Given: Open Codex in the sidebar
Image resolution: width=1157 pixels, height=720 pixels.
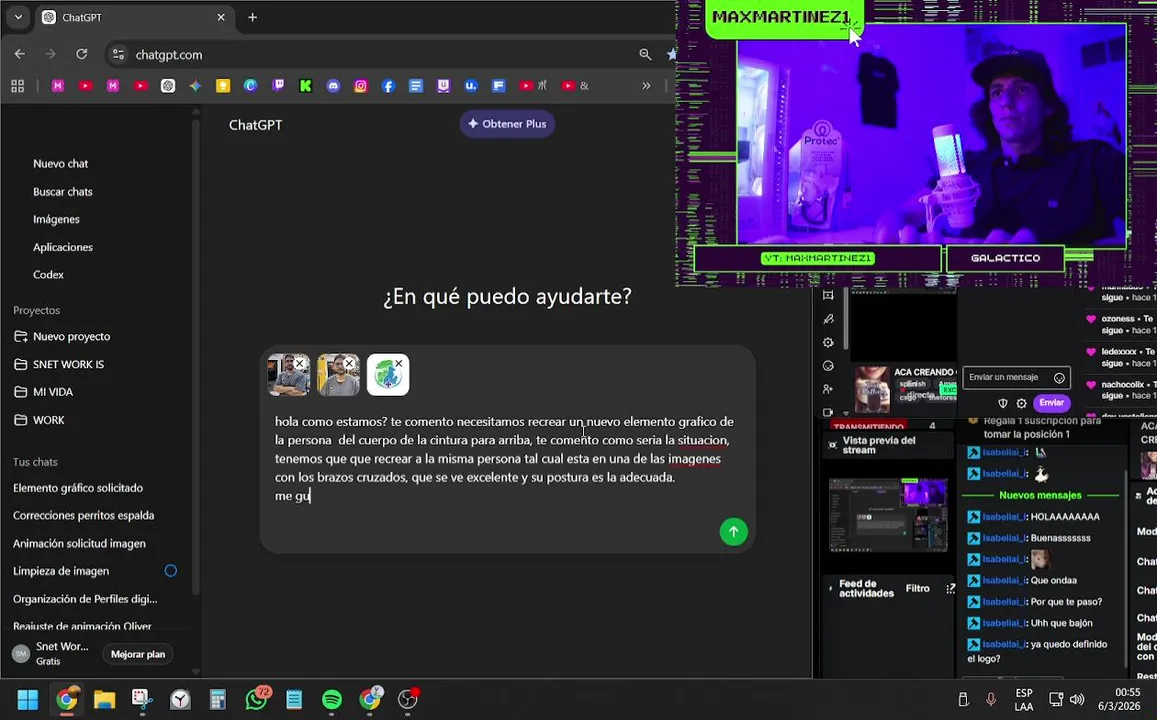Looking at the screenshot, I should tap(48, 274).
